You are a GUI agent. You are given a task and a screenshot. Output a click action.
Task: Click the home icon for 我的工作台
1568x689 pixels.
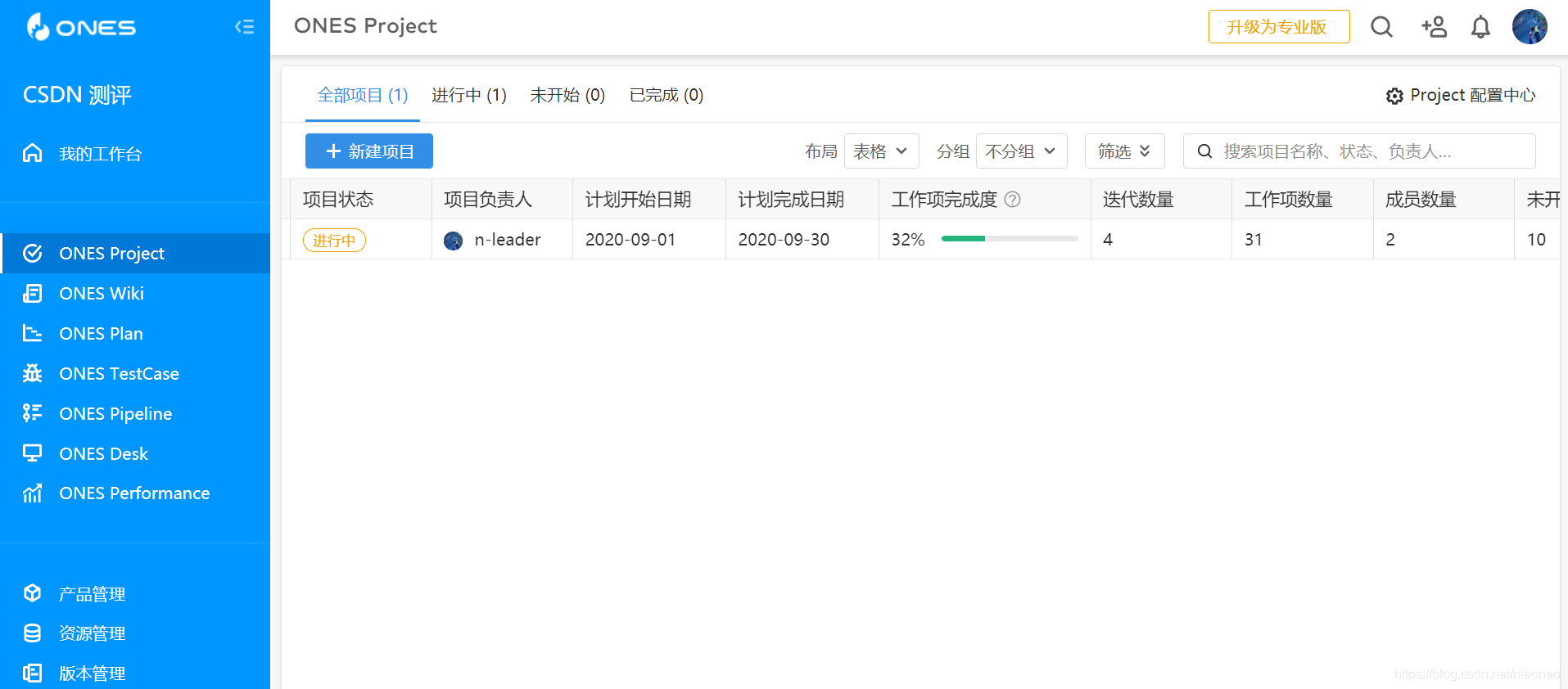coord(32,153)
